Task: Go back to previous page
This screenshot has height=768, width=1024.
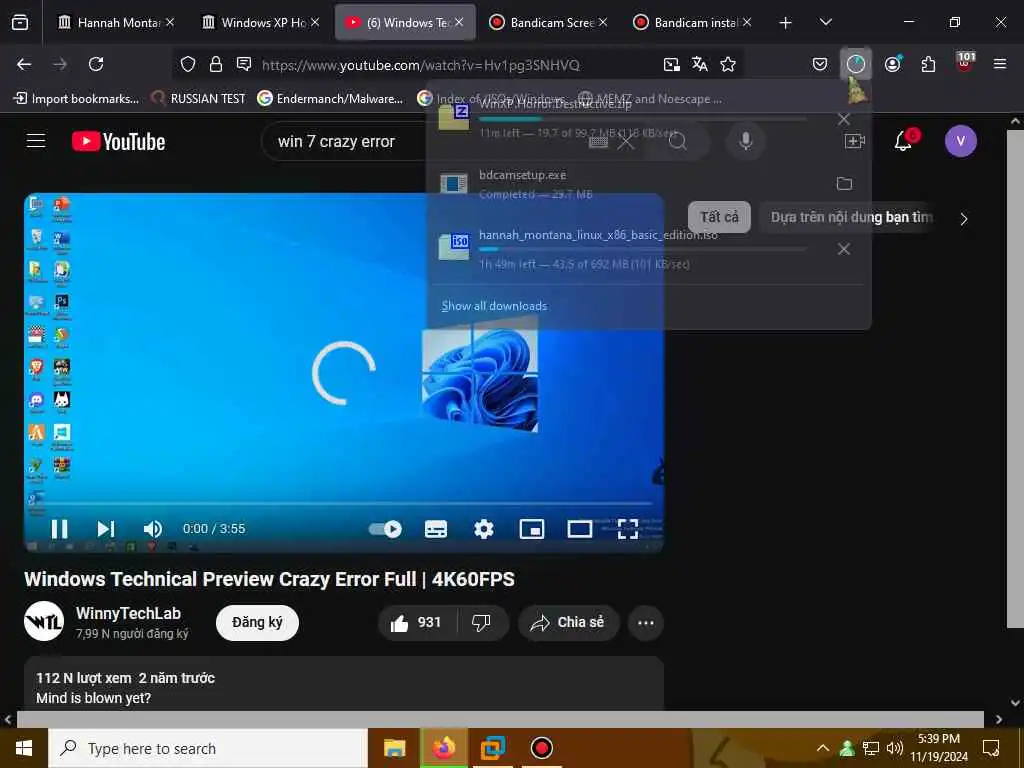Action: (x=24, y=64)
